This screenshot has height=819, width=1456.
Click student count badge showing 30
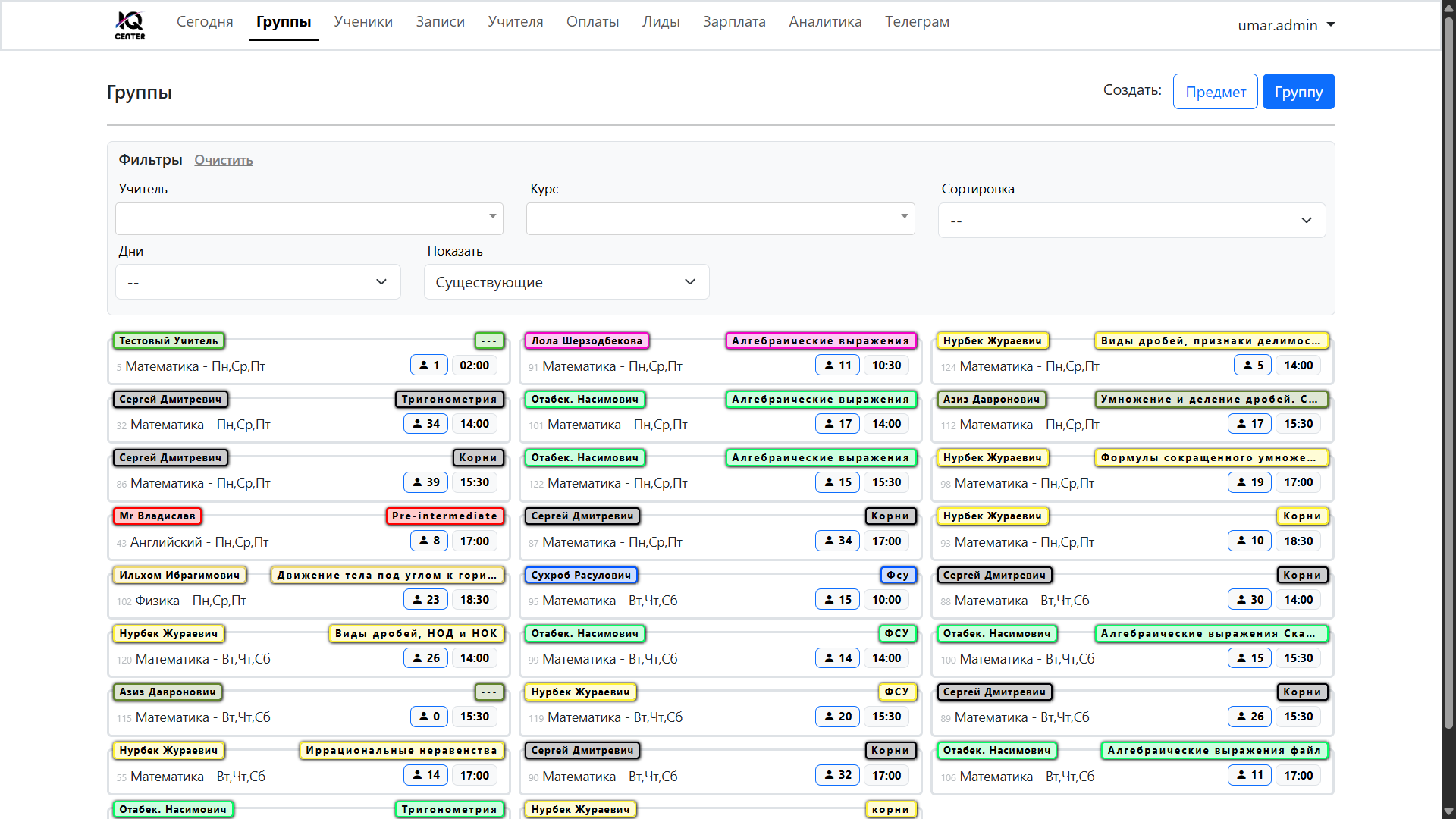pos(1249,600)
